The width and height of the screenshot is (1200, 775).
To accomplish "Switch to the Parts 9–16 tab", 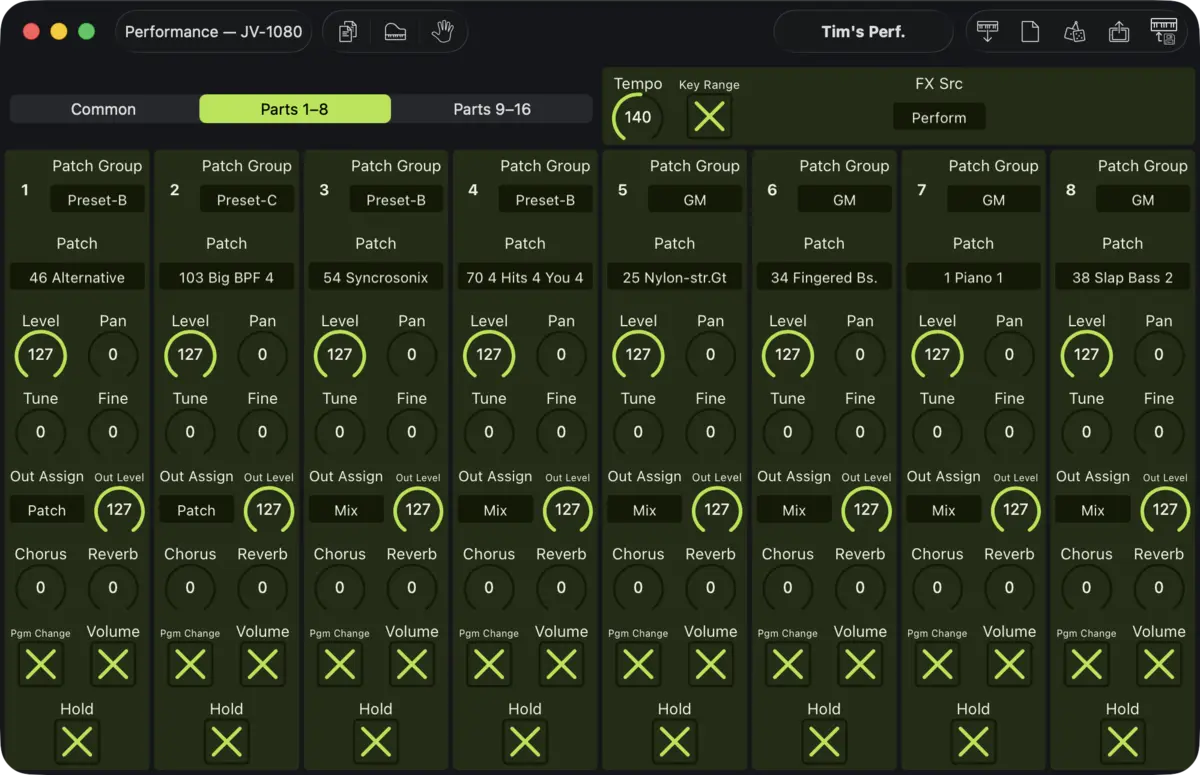I will click(492, 109).
